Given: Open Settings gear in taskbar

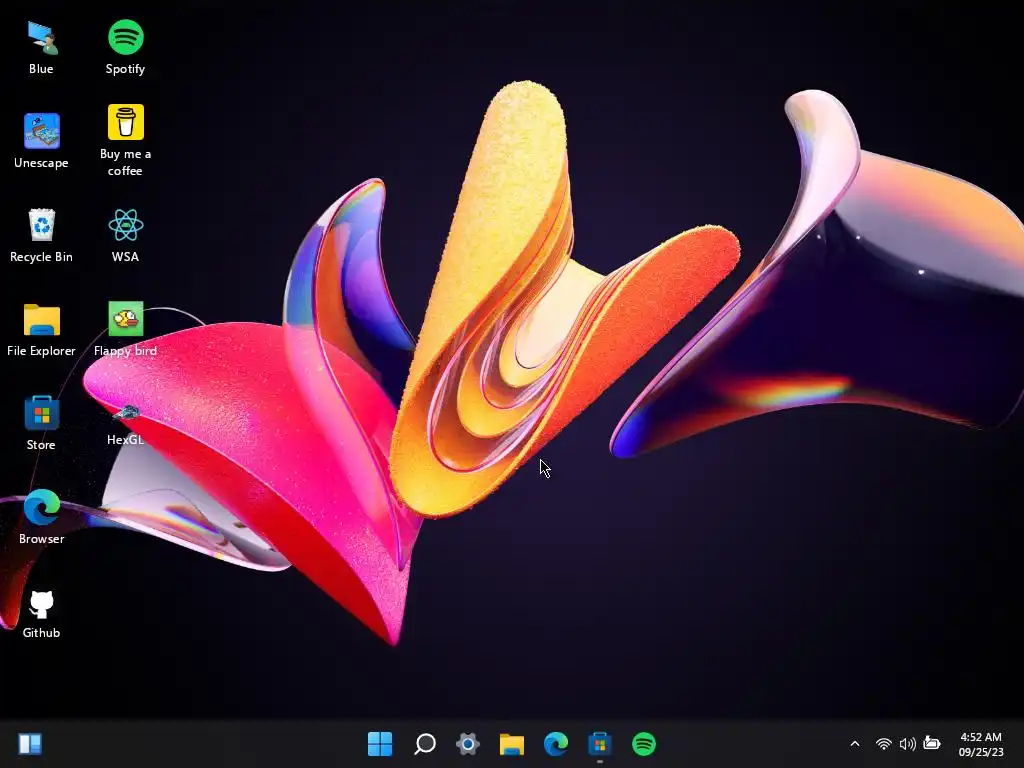Looking at the screenshot, I should click(x=468, y=743).
